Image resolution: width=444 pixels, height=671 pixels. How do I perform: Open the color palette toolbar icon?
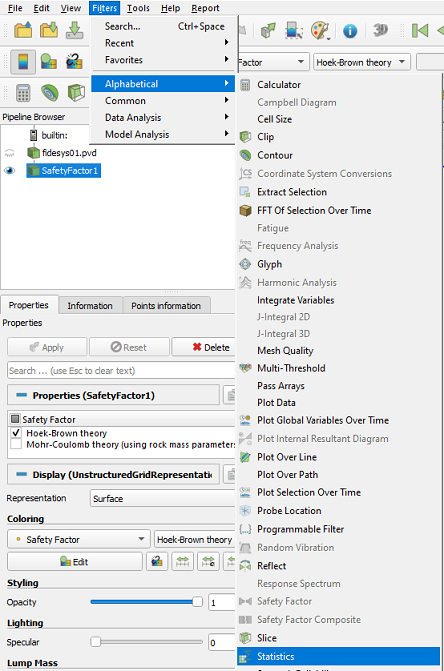point(320,31)
